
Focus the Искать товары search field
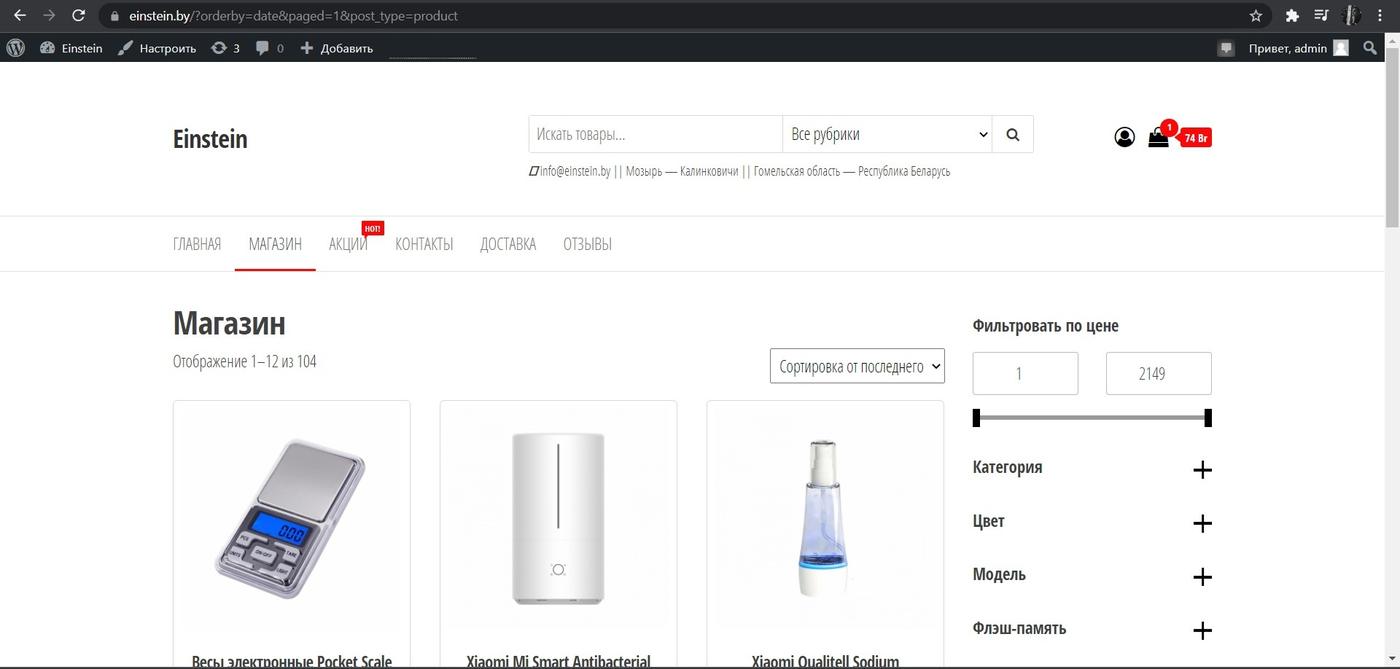[x=655, y=134]
